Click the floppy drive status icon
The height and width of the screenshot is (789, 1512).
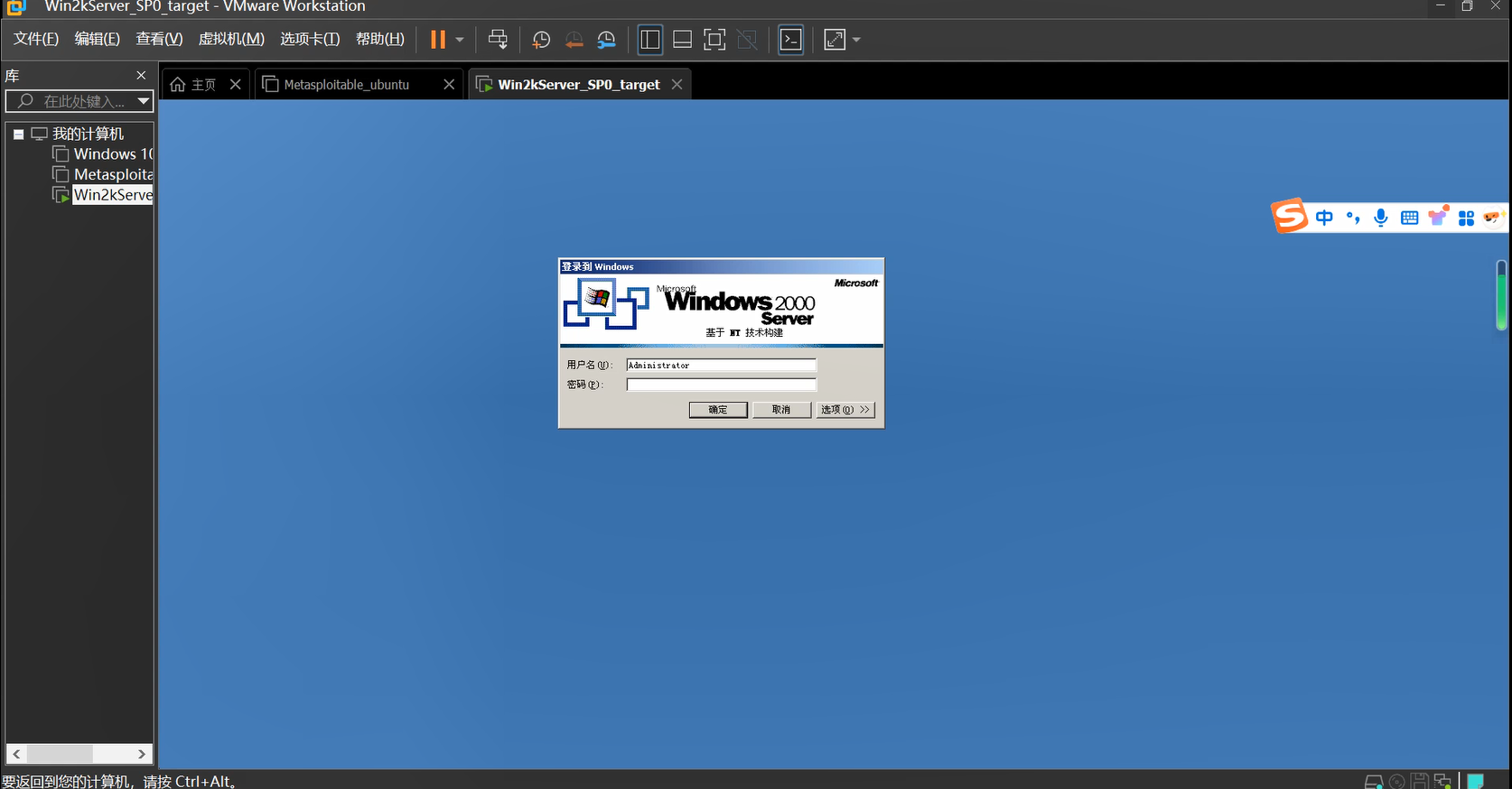pos(1420,782)
